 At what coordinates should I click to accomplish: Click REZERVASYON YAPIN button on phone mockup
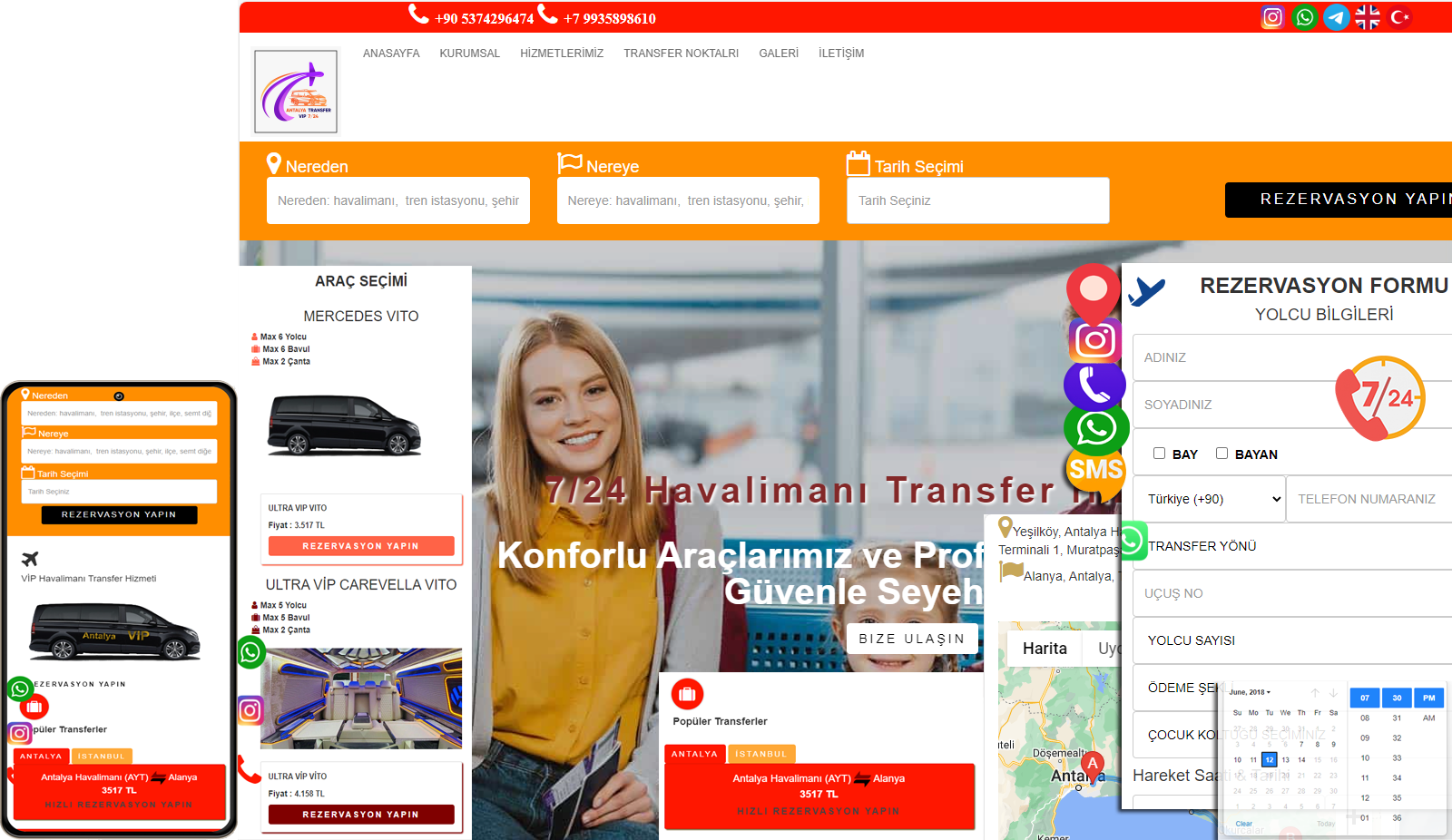[119, 514]
